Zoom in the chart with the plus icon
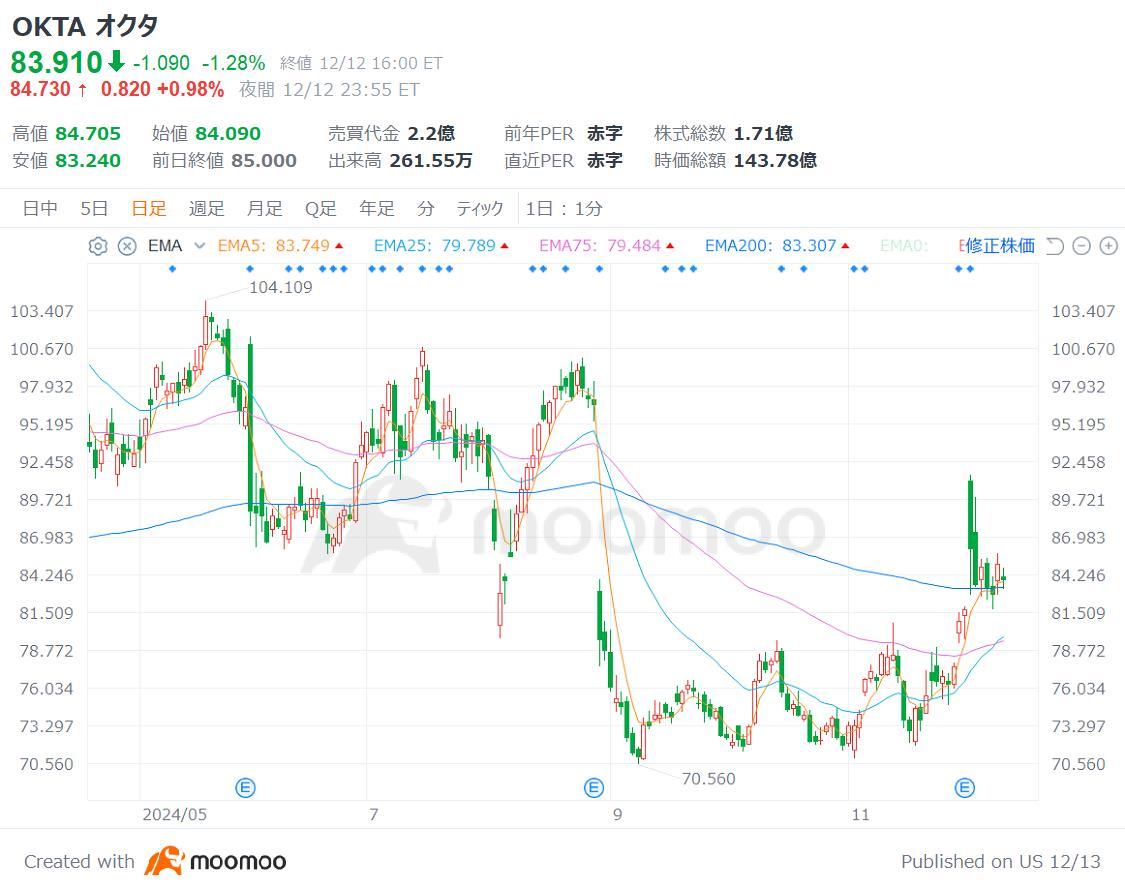This screenshot has height=893, width=1125. click(1108, 246)
